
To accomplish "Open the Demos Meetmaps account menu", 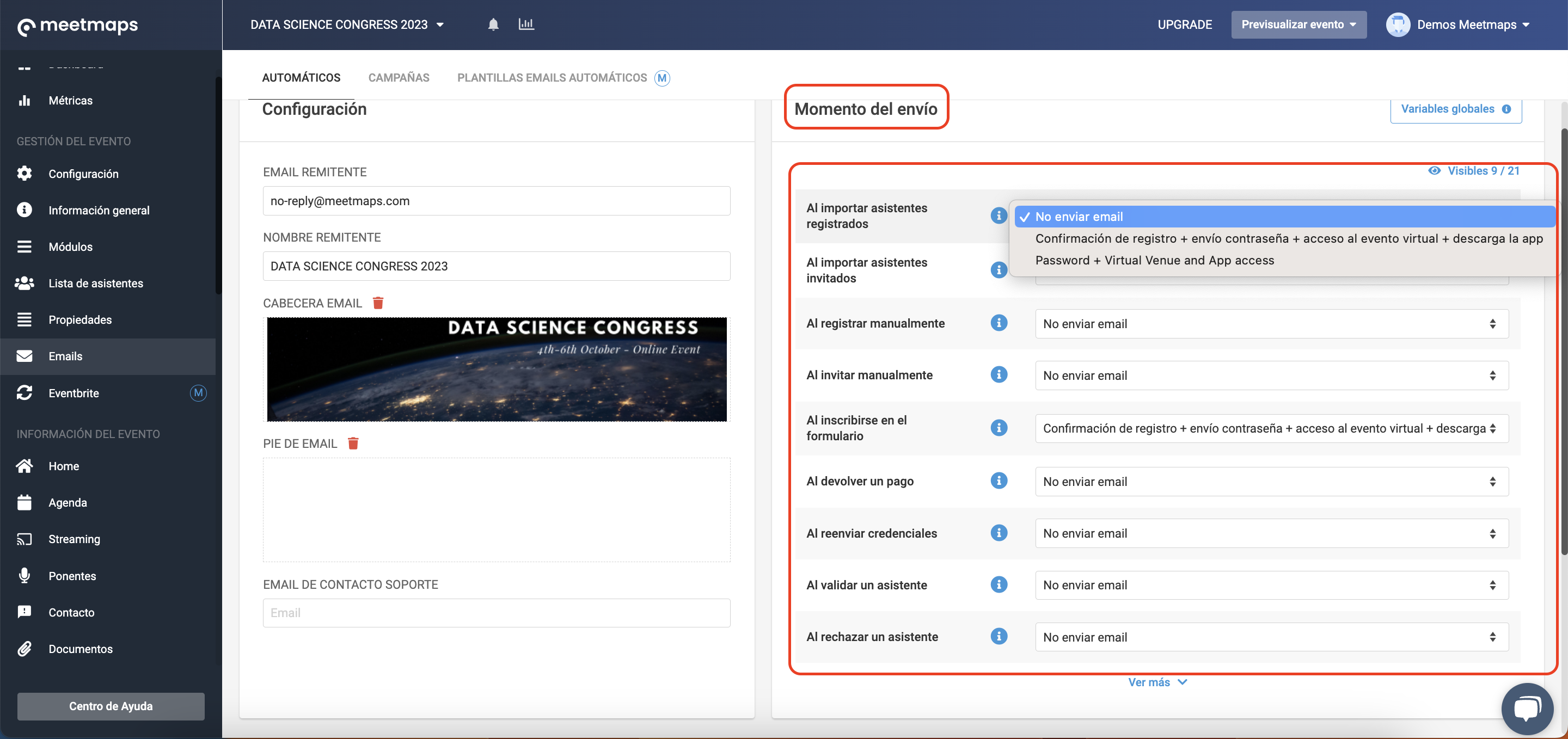I will (1459, 24).
